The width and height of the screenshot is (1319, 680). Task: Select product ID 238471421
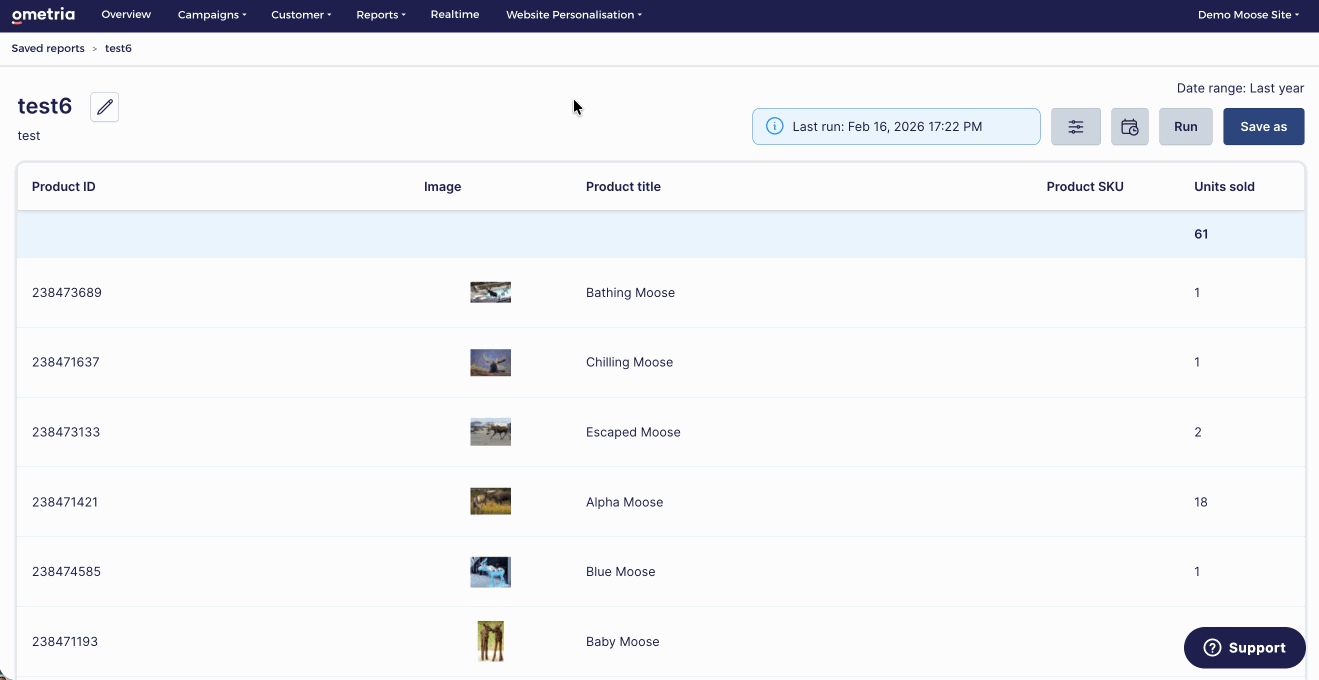pyautogui.click(x=65, y=502)
